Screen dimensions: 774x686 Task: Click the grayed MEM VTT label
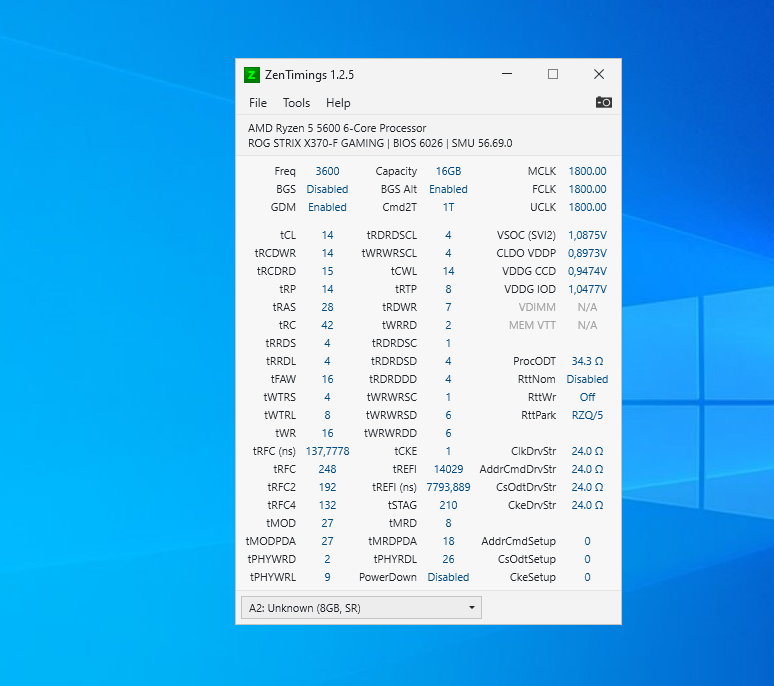point(533,325)
